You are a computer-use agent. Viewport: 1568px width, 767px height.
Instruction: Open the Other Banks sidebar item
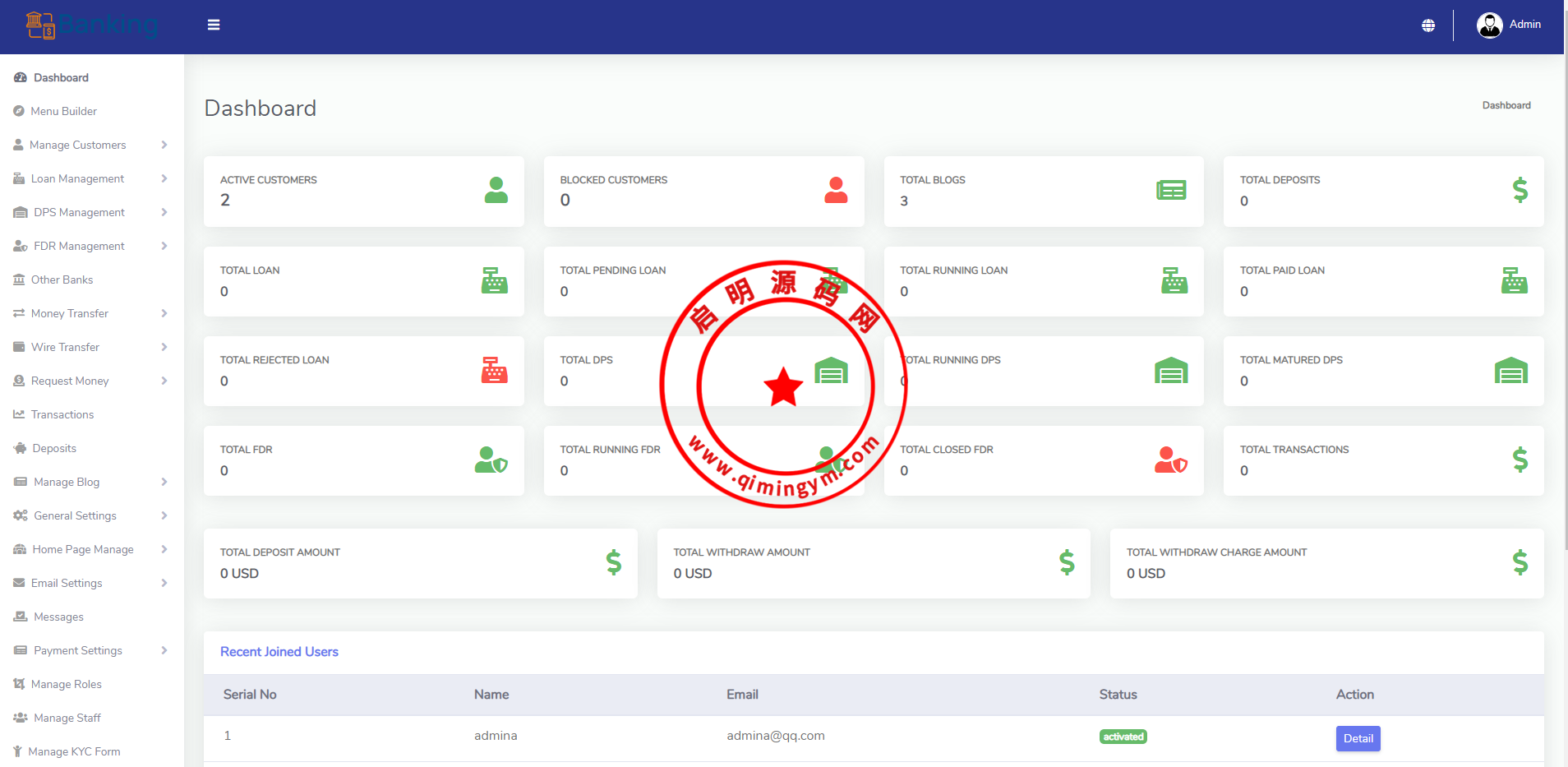(62, 280)
